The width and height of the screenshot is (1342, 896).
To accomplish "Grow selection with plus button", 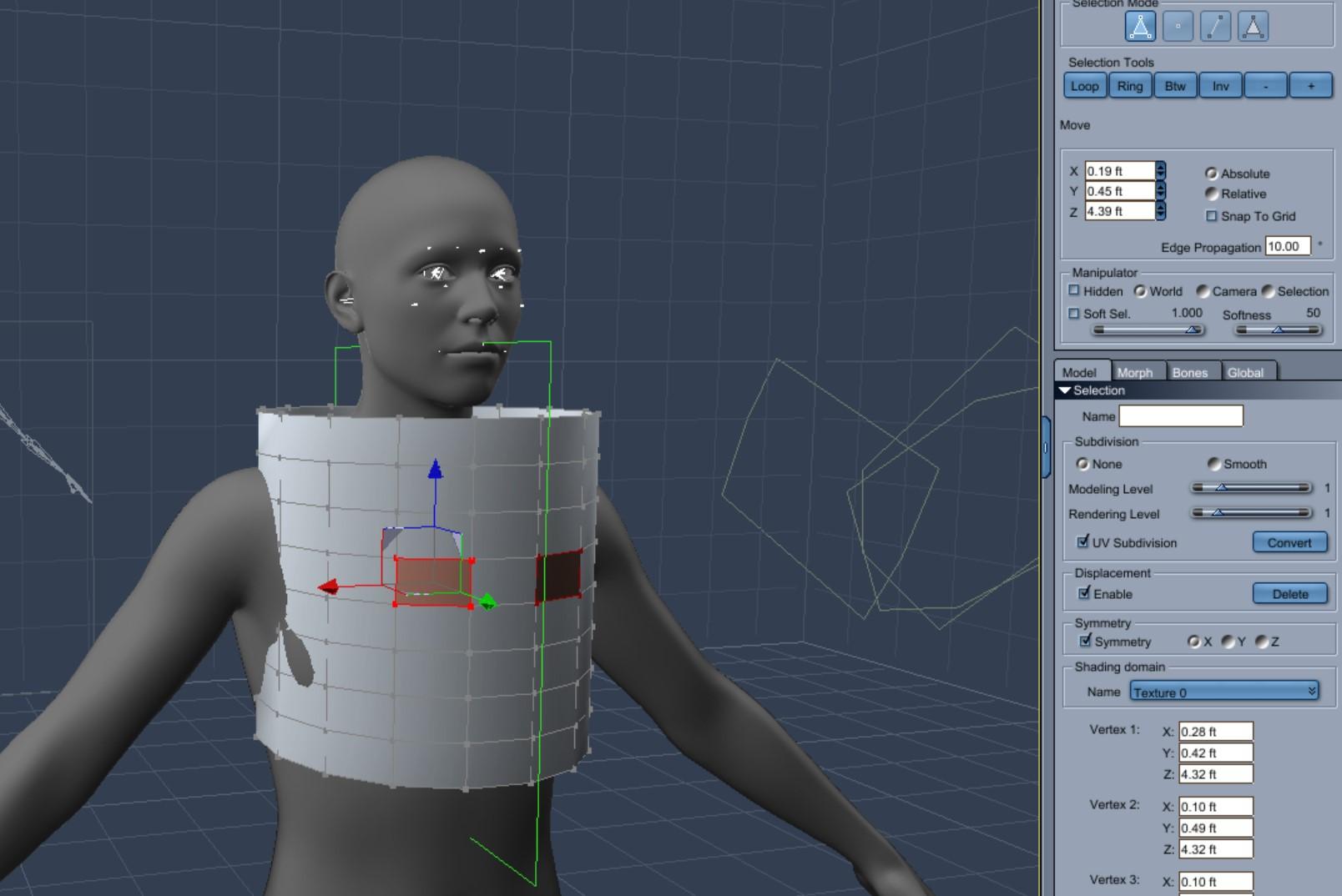I will pyautogui.click(x=1310, y=86).
